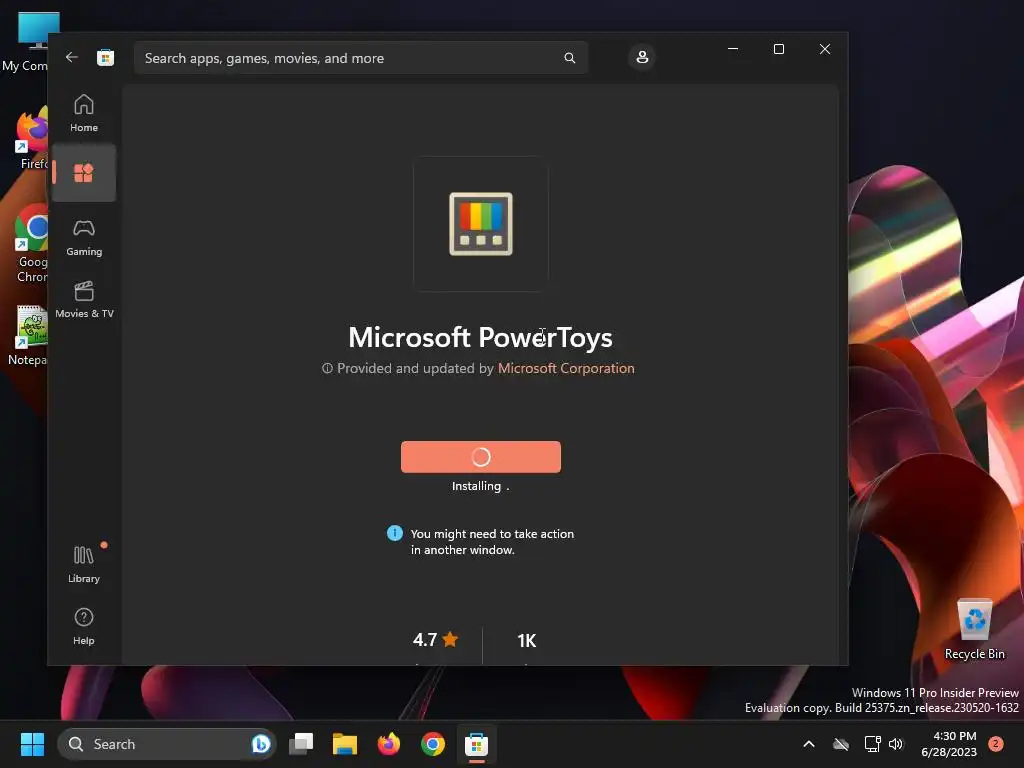This screenshot has height=768, width=1024.
Task: Open the user account profile icon
Action: pos(642,57)
